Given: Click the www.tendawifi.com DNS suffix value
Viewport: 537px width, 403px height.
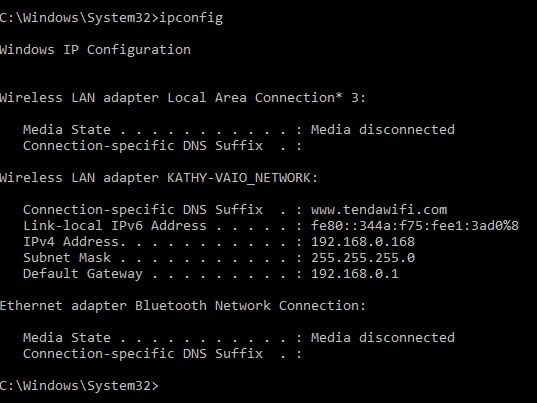Looking at the screenshot, I should pyautogui.click(x=379, y=210).
